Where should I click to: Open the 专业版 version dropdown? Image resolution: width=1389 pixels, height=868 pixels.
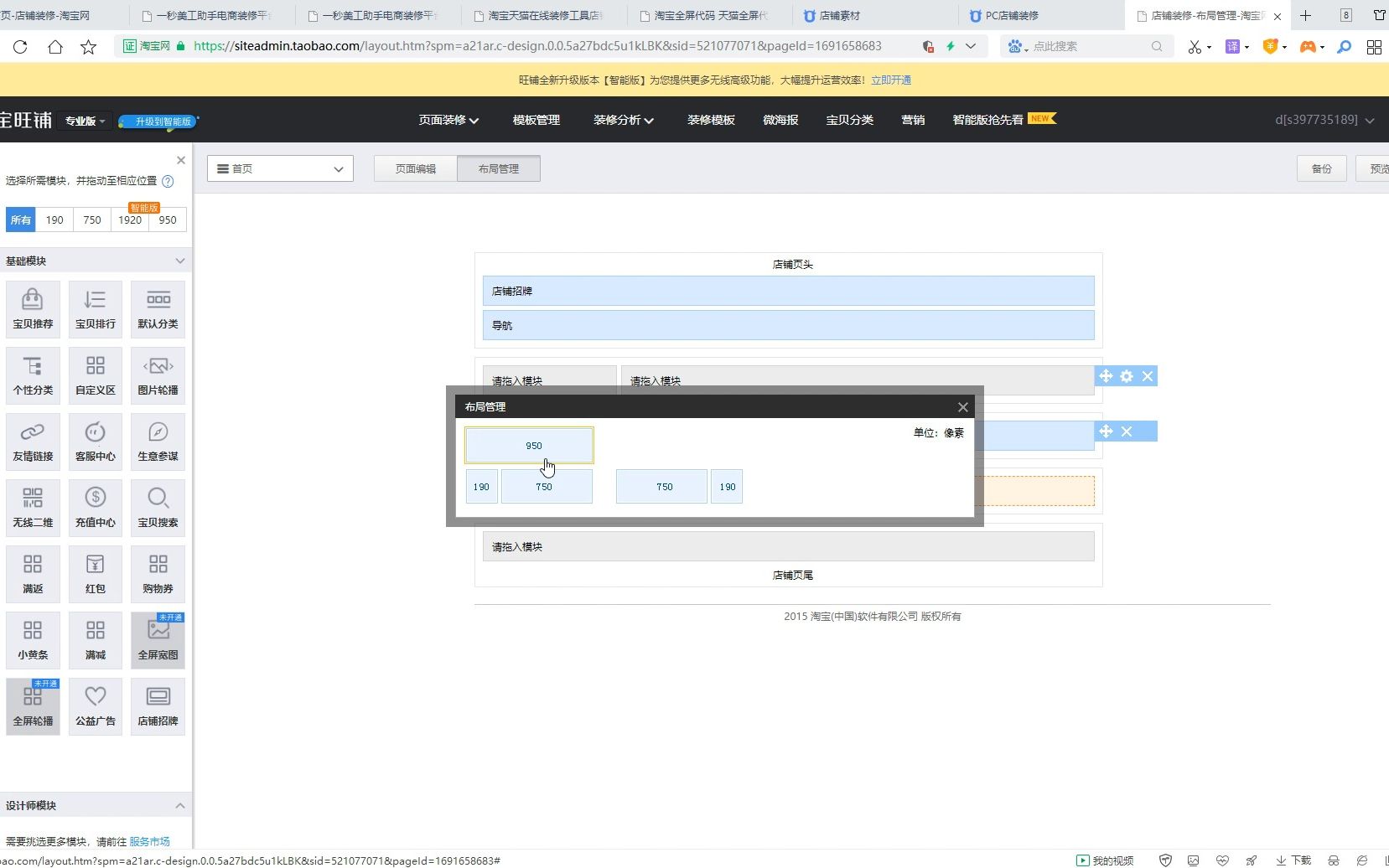point(85,121)
